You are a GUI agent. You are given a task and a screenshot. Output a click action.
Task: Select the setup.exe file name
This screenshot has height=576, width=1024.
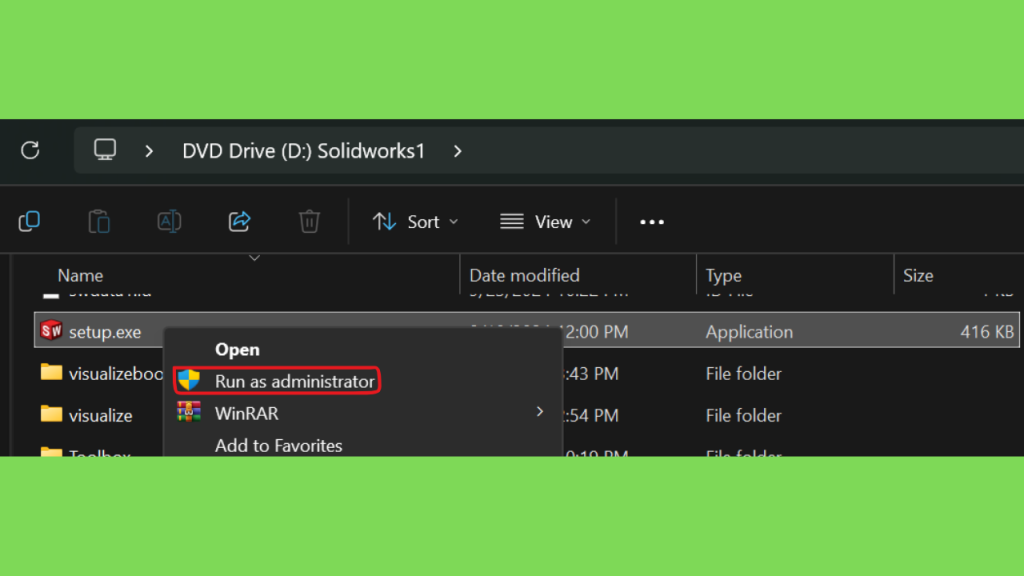(x=105, y=332)
